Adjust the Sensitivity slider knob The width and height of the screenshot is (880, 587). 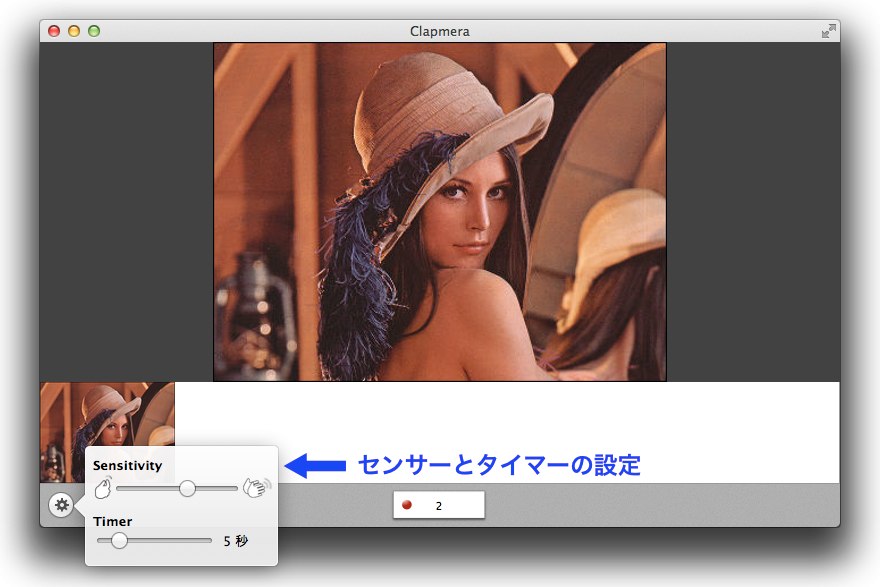pyautogui.click(x=187, y=488)
